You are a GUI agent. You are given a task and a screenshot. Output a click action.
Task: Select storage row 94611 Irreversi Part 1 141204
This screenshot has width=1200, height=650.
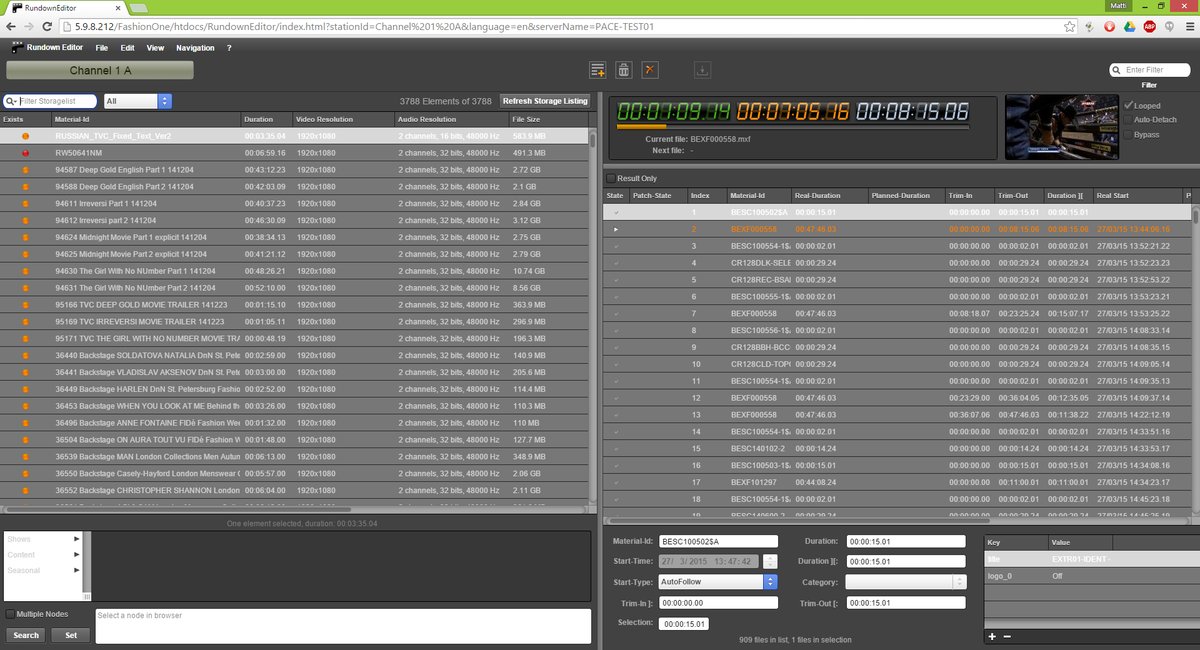(295, 203)
